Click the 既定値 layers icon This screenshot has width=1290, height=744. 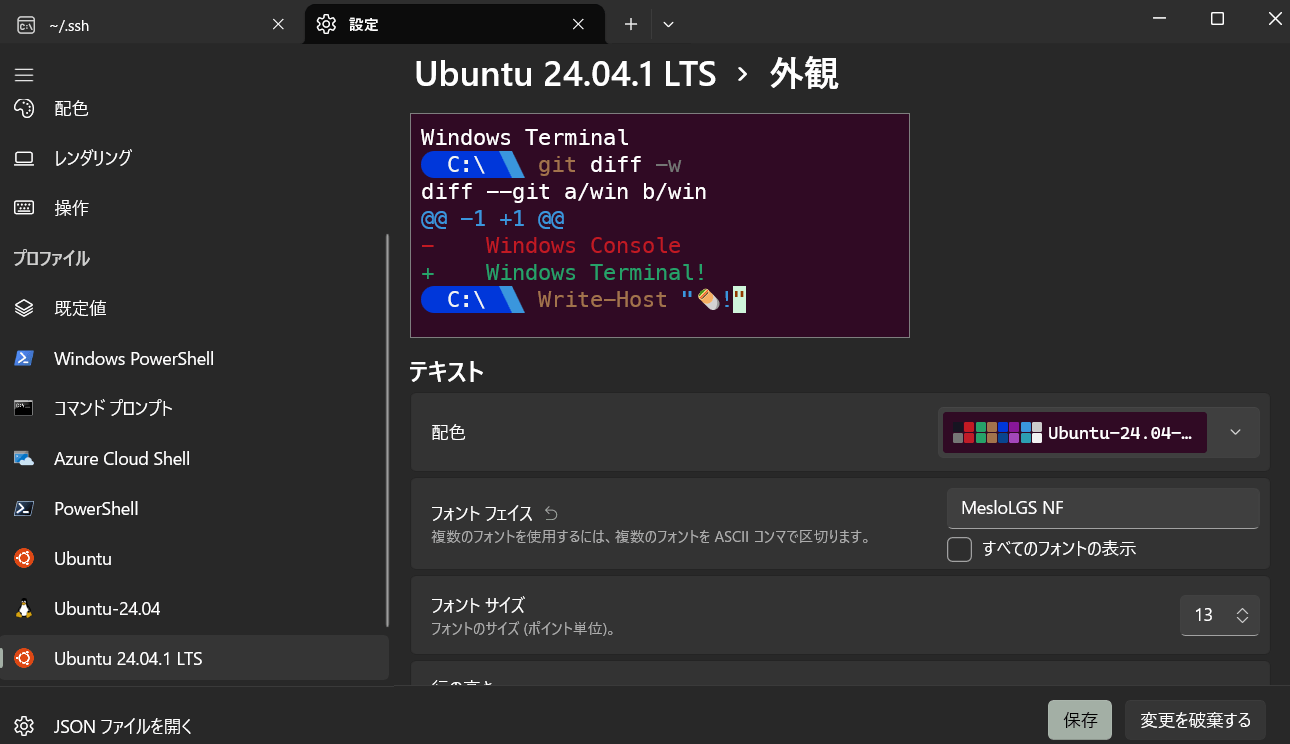click(x=24, y=308)
